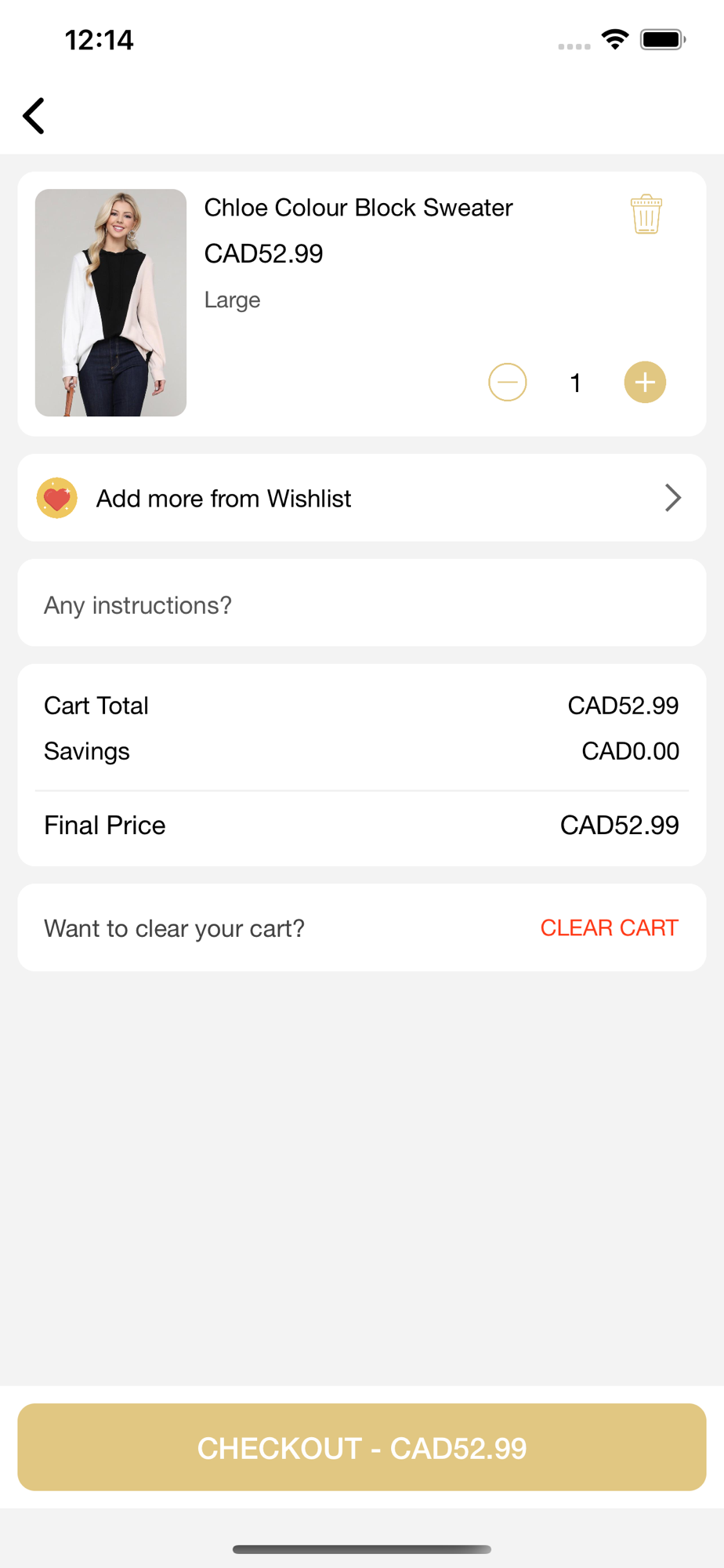The height and width of the screenshot is (1568, 724).
Task: Tap the Large size label
Action: (232, 300)
